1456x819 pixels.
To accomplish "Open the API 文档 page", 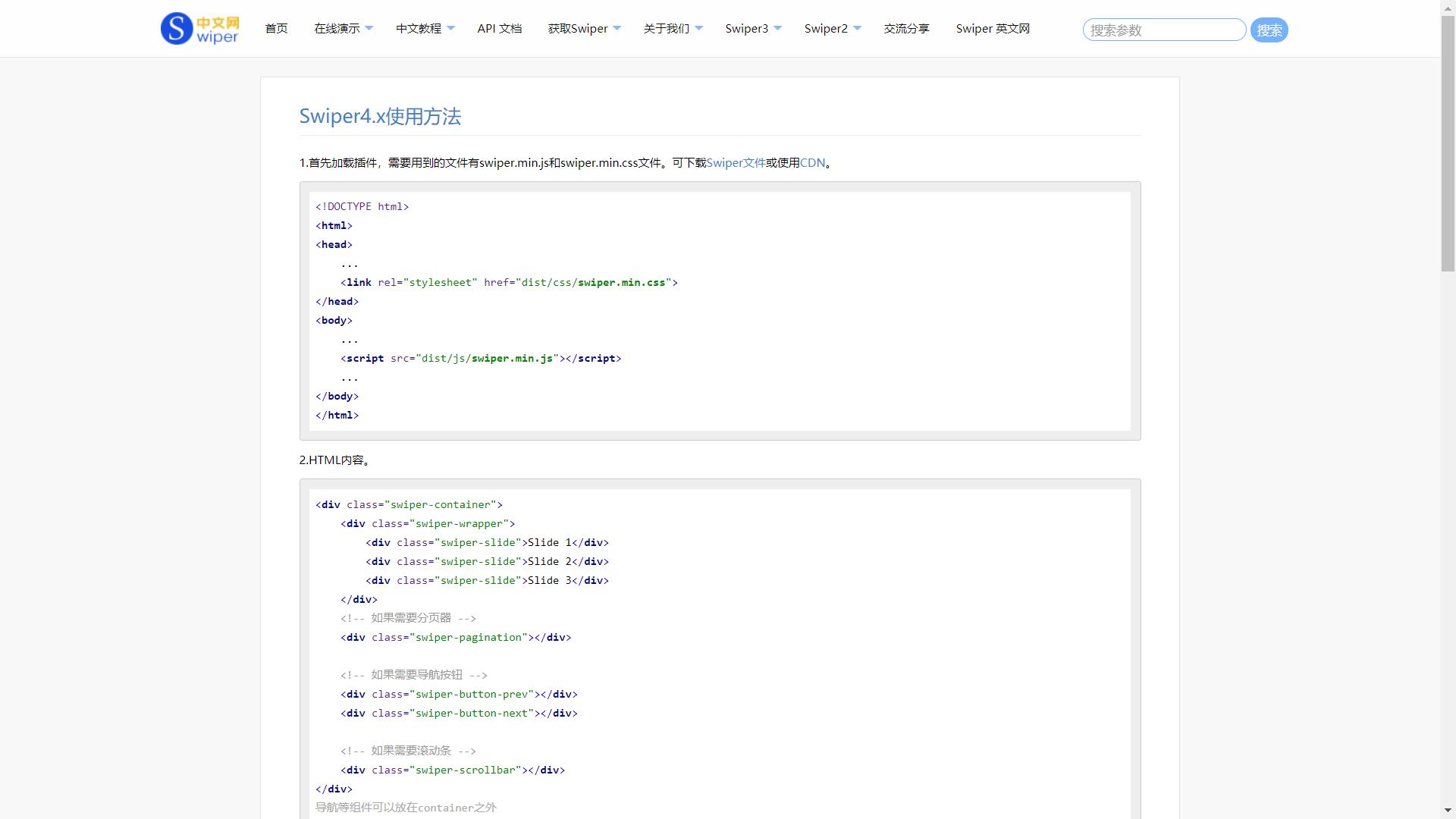I will click(x=500, y=29).
